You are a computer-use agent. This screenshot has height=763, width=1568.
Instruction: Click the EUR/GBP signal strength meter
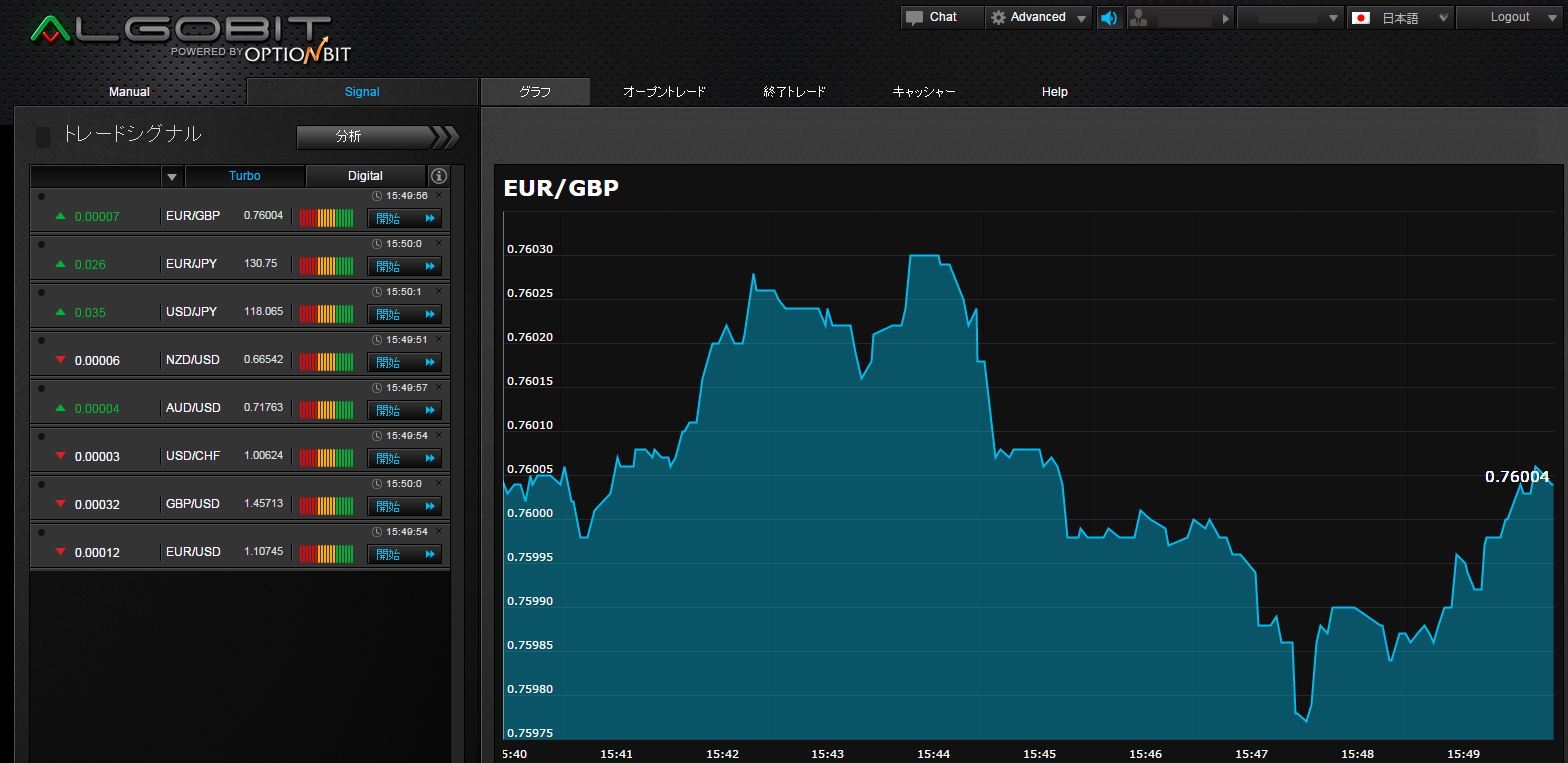(327, 218)
